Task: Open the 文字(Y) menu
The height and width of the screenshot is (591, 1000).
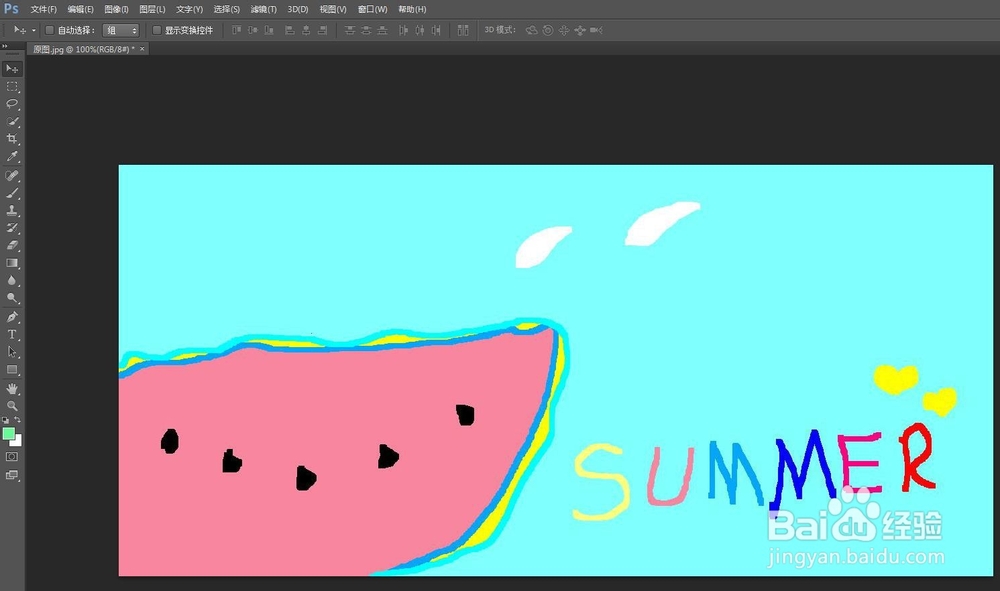Action: click(189, 10)
